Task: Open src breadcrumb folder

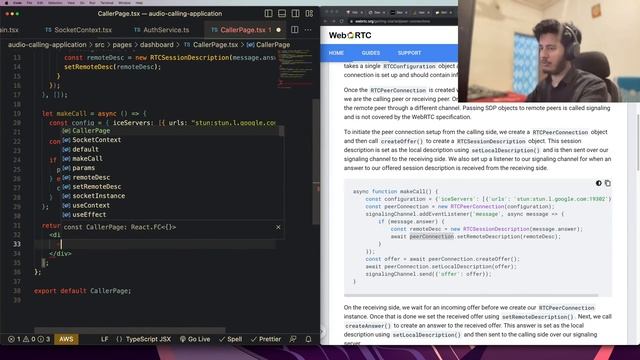Action: [x=100, y=44]
